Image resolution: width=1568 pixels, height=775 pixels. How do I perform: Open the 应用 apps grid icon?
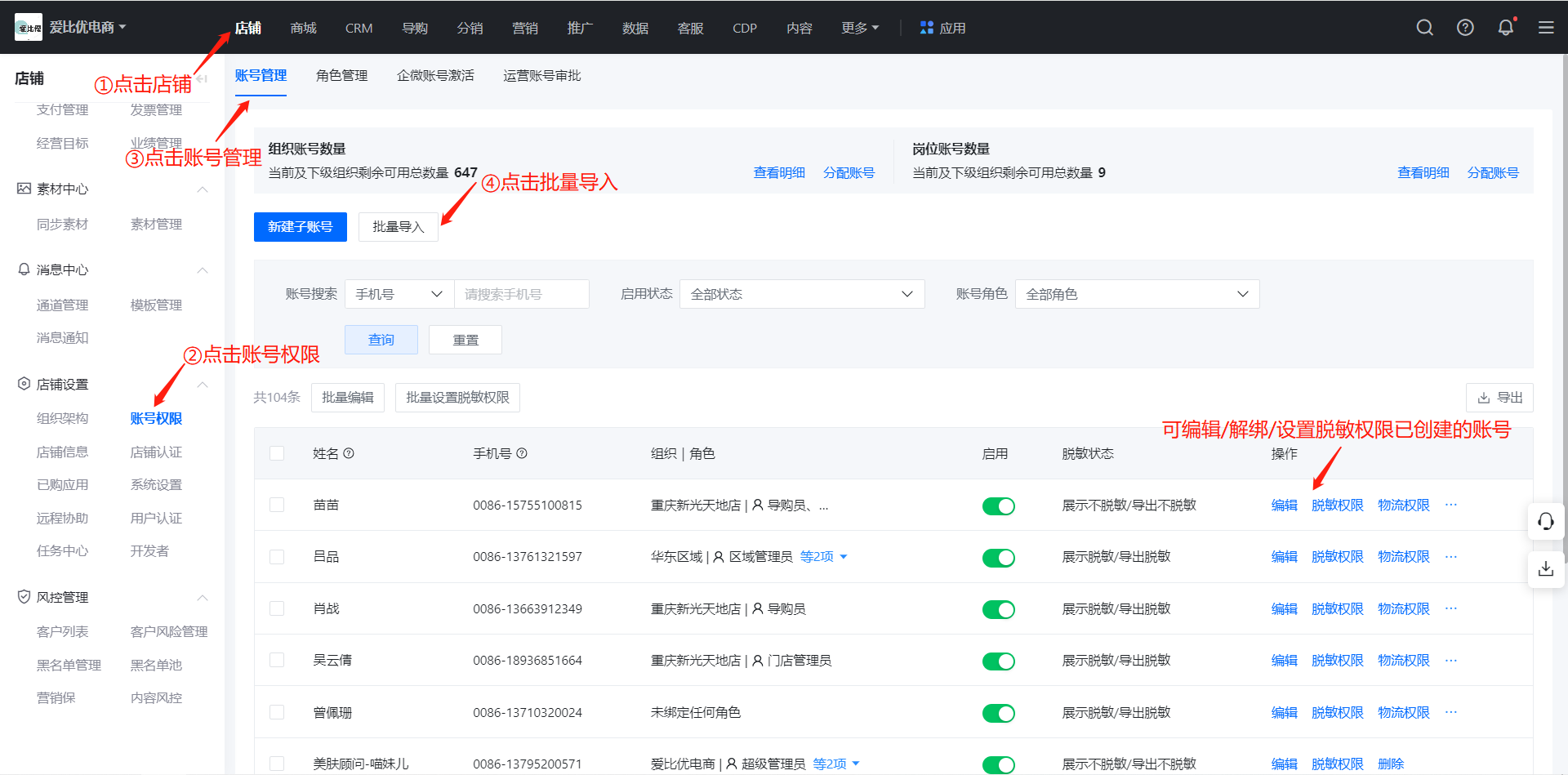pos(926,28)
